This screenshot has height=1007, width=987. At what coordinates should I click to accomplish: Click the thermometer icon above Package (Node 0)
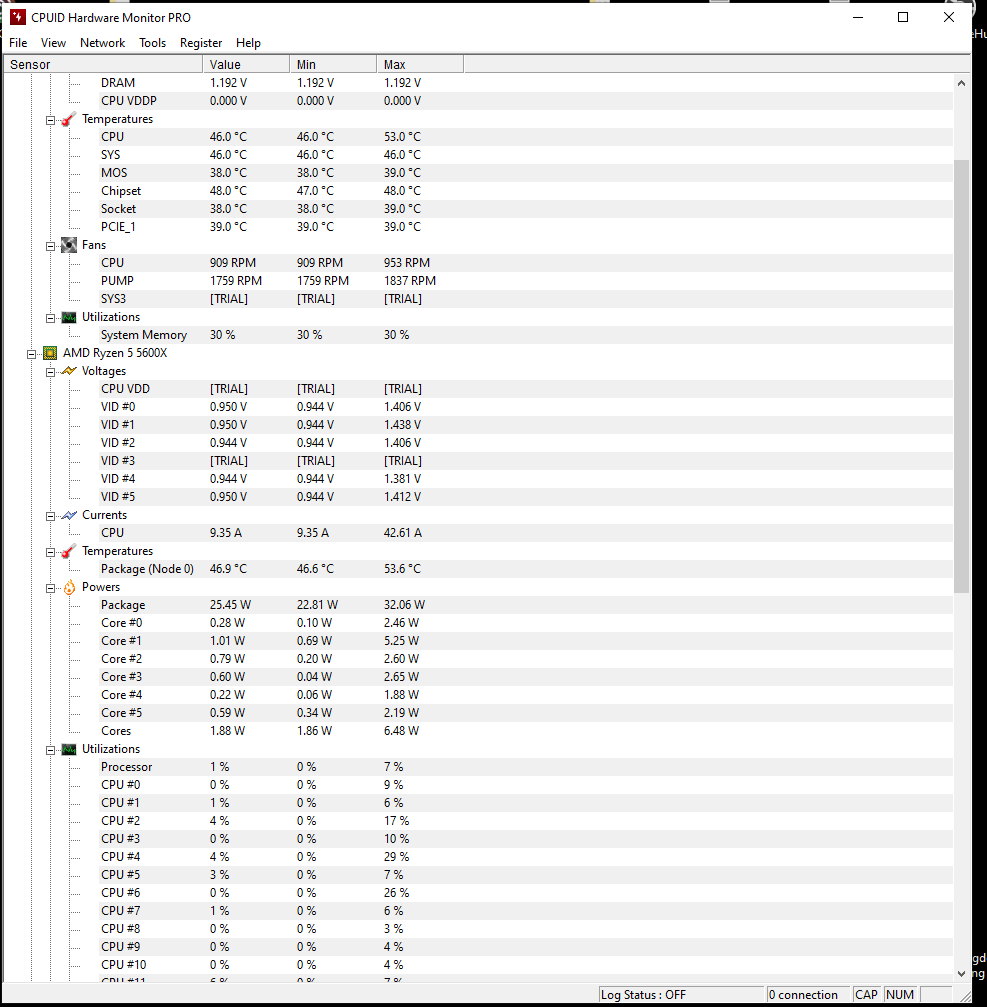69,551
